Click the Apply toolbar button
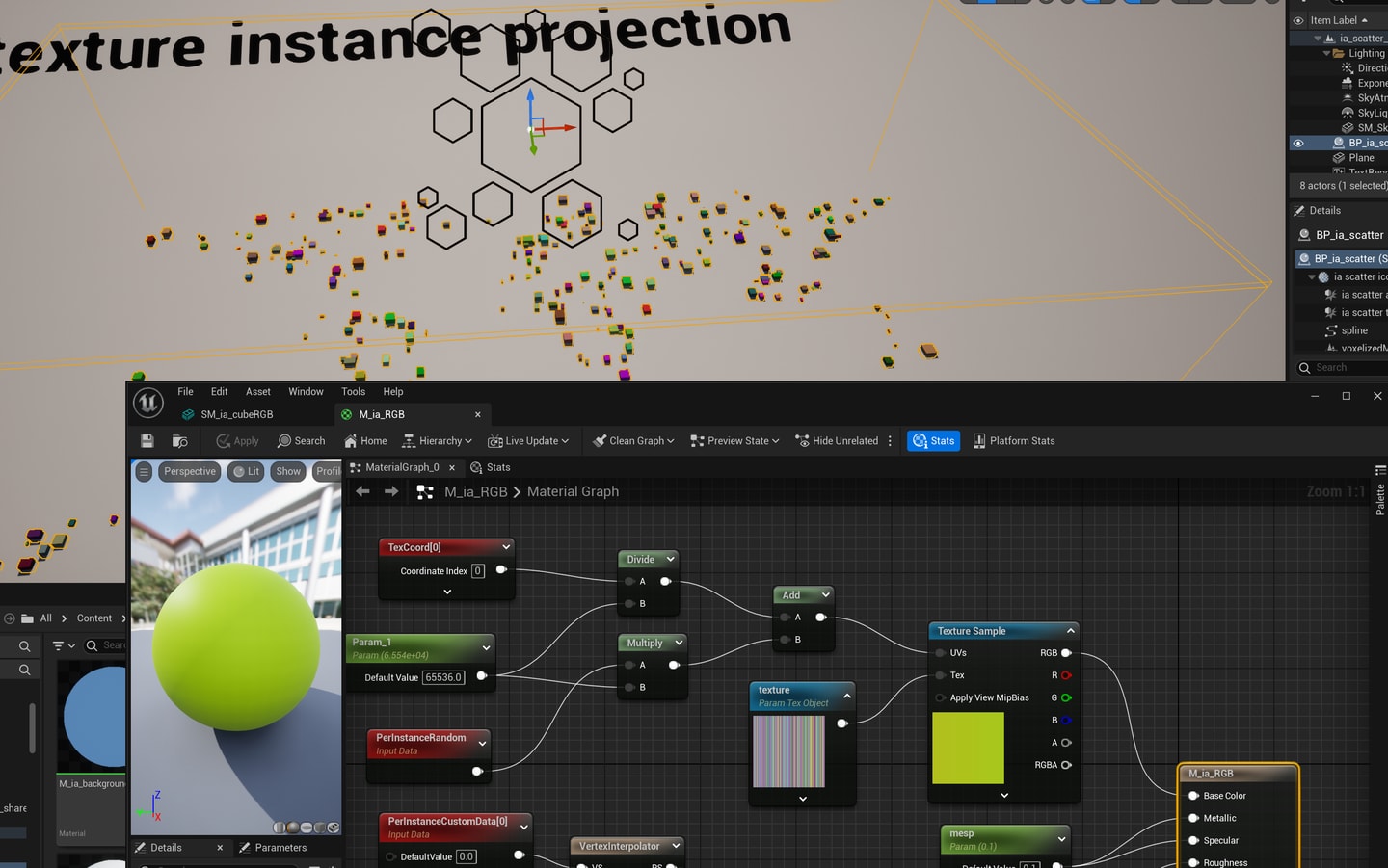 coord(237,441)
